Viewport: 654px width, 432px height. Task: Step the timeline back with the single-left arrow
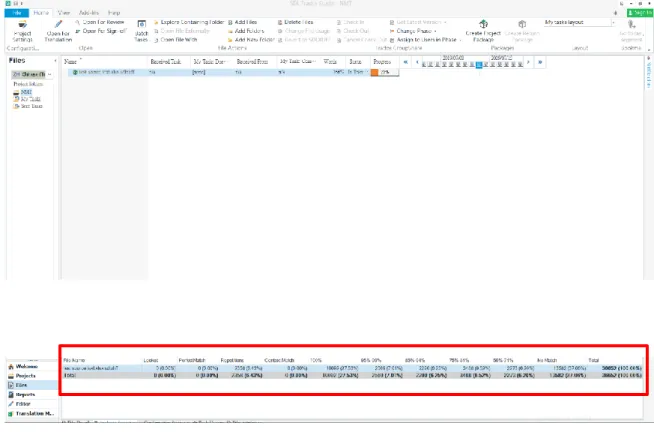[417, 62]
